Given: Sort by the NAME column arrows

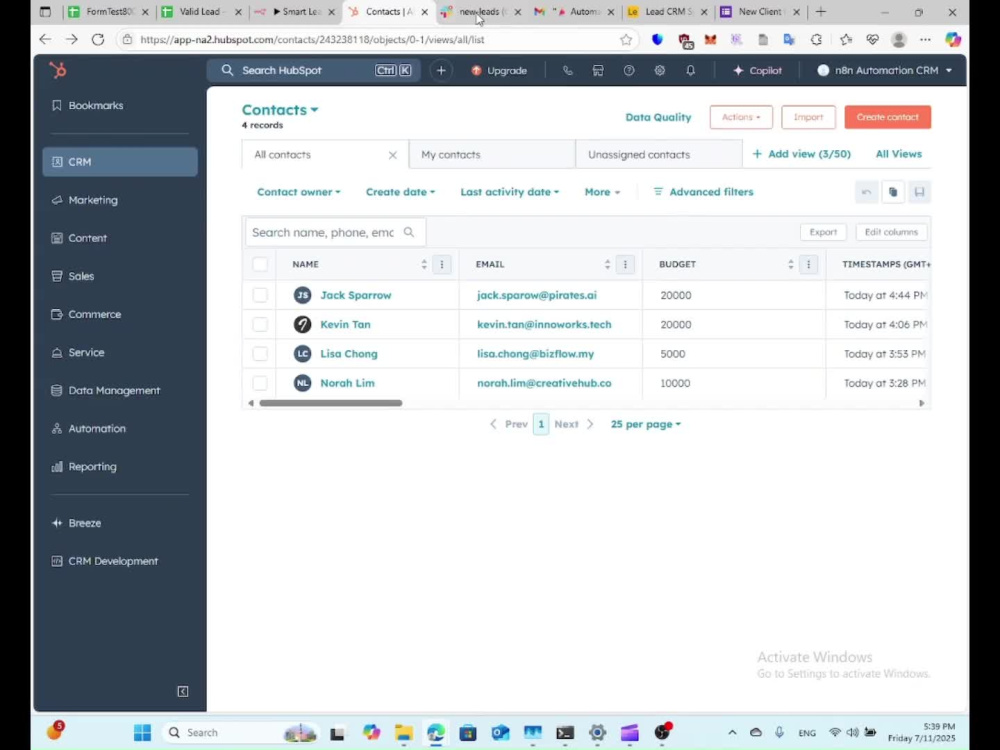Looking at the screenshot, I should [x=424, y=264].
